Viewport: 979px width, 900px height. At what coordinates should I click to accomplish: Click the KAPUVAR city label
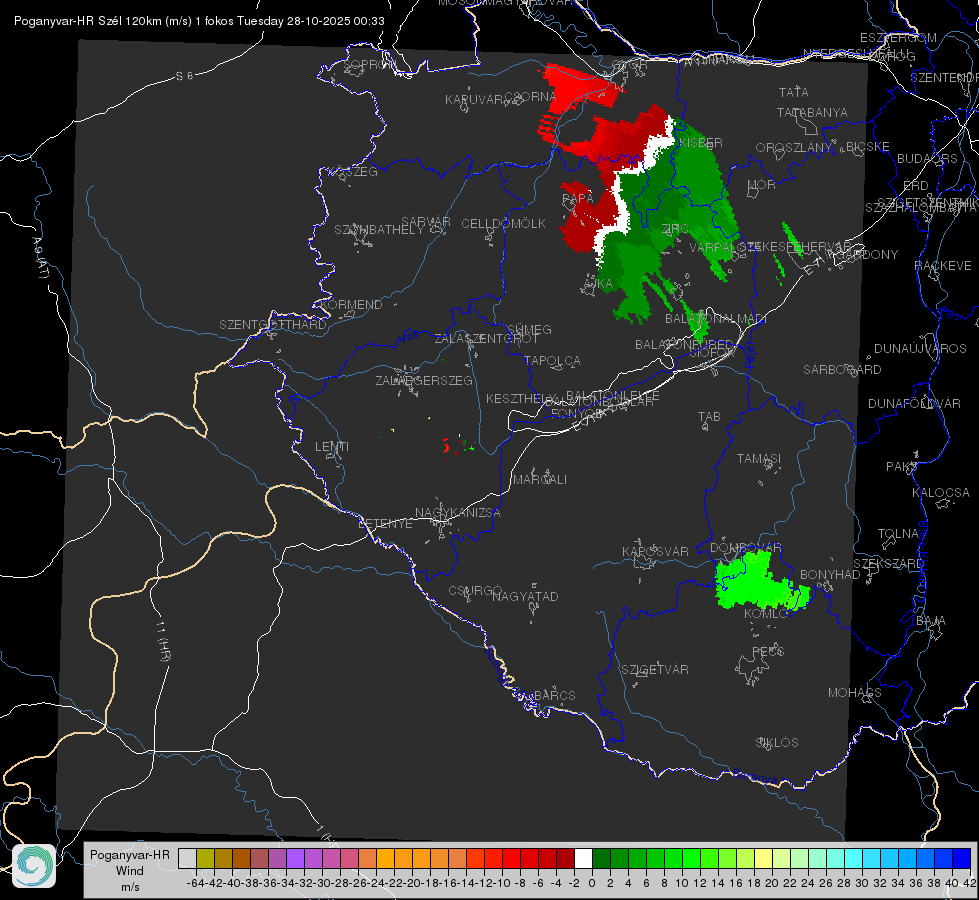point(474,100)
